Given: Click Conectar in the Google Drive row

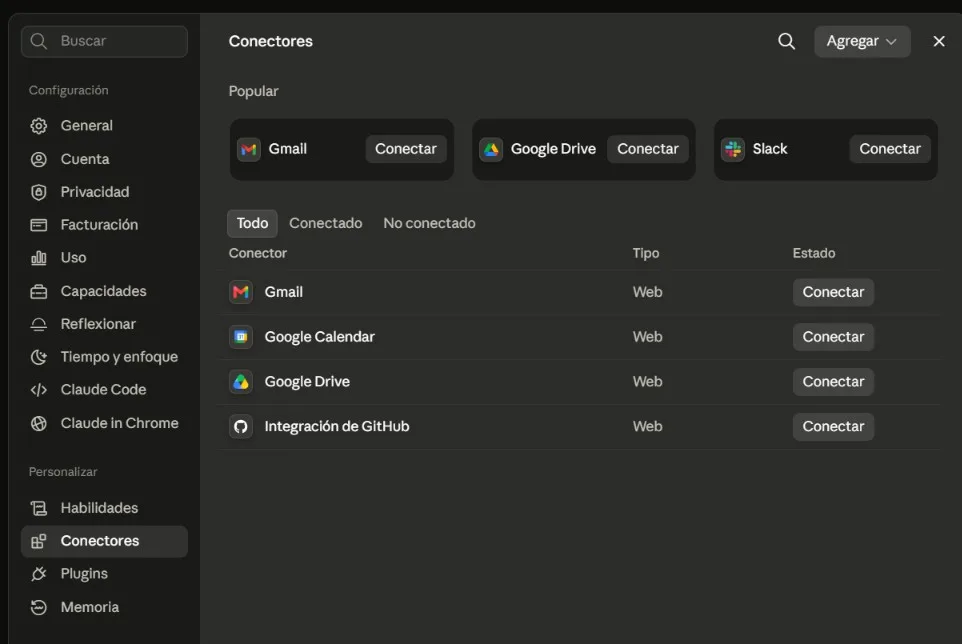Looking at the screenshot, I should 833,381.
